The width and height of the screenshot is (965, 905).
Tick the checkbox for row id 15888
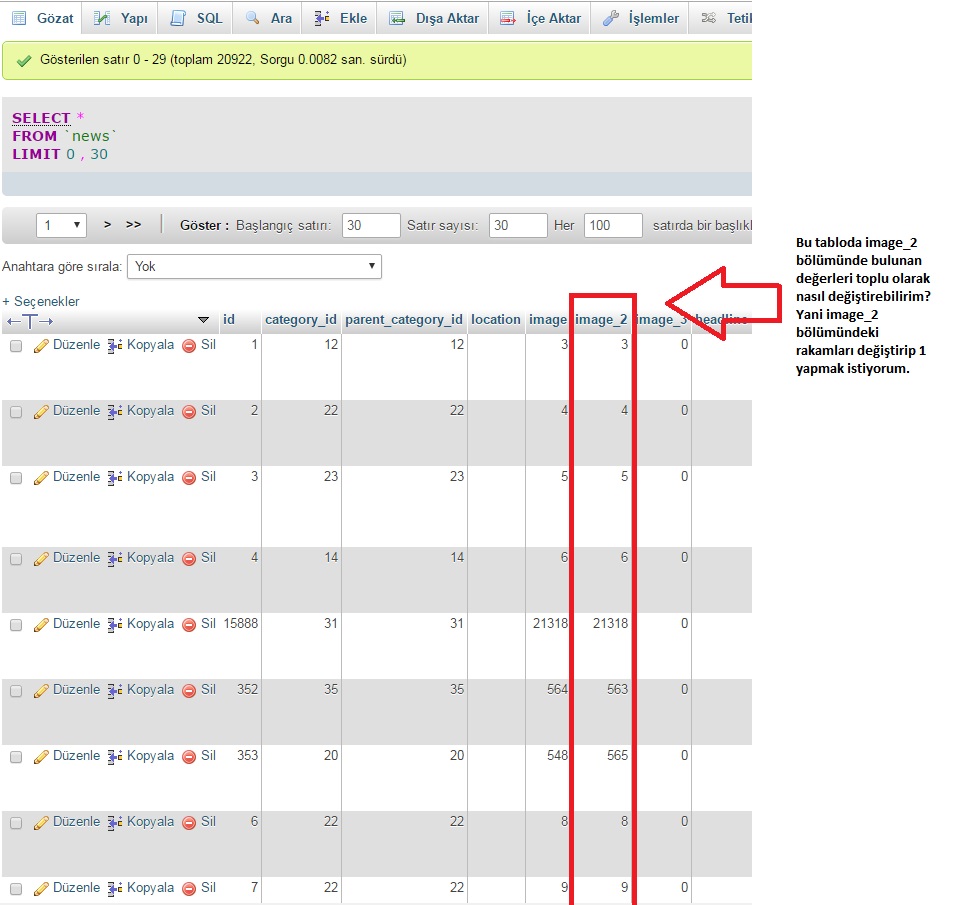click(x=16, y=624)
